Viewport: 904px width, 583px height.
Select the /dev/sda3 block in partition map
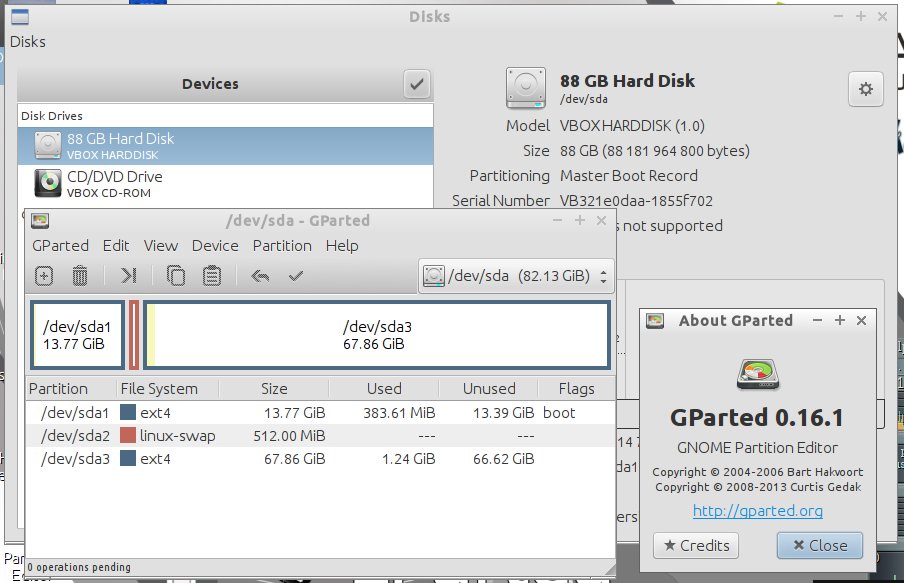pyautogui.click(x=377, y=335)
